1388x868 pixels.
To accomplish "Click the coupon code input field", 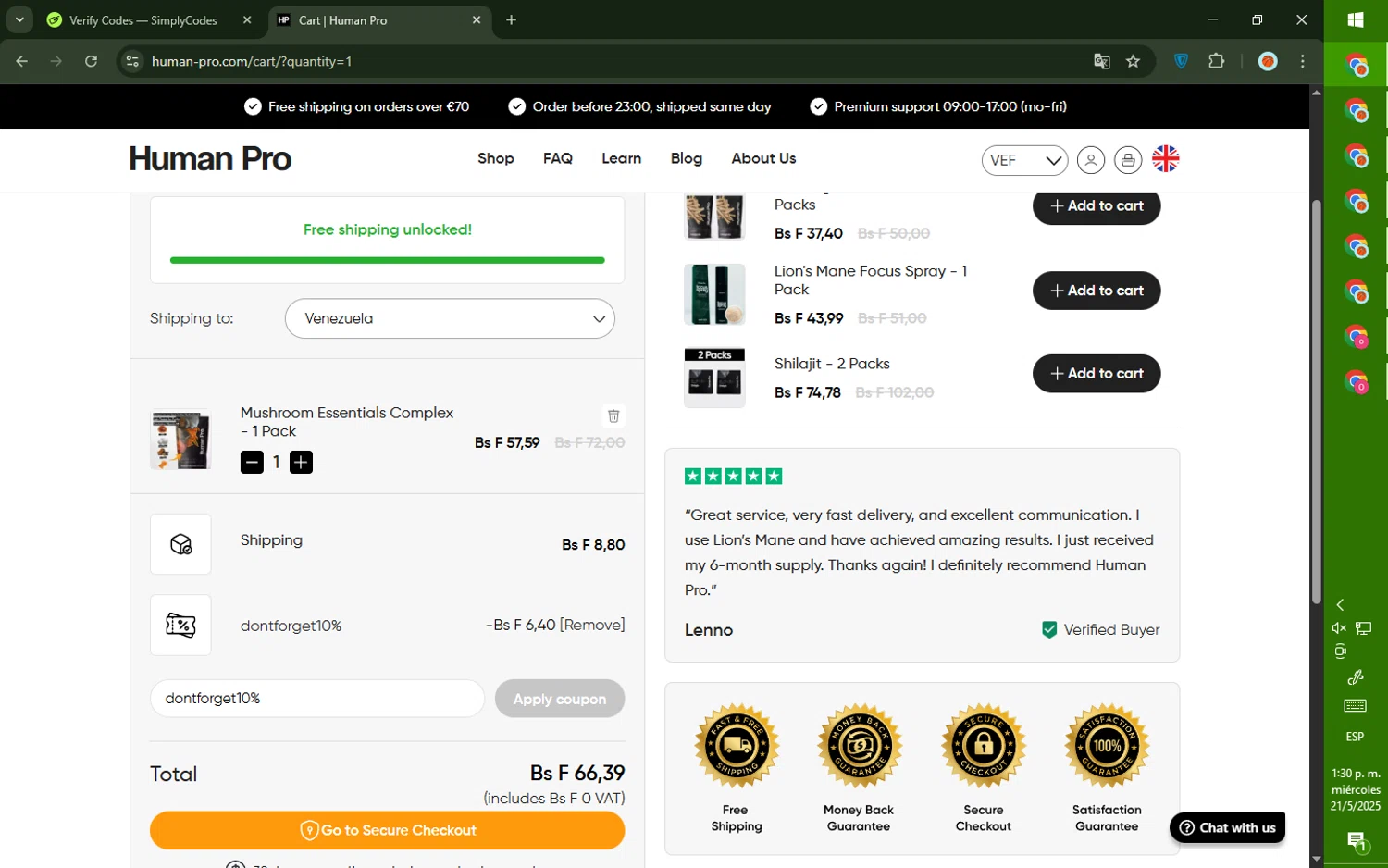I will (x=317, y=699).
